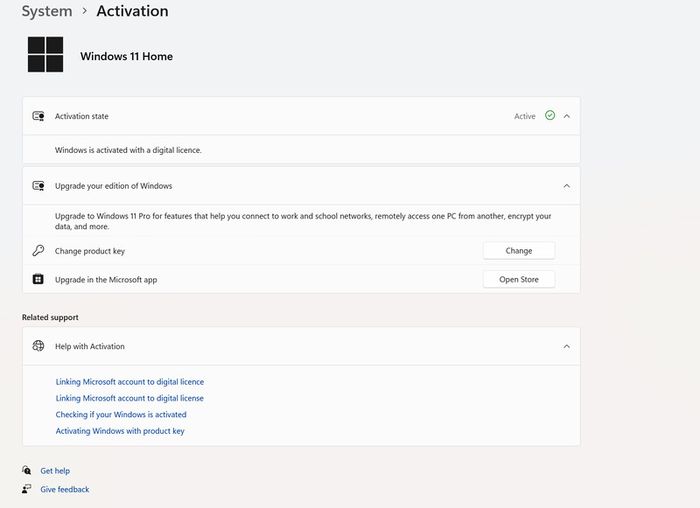This screenshot has width=700, height=508.
Task: Open Activating Windows with product key link
Action: pos(120,431)
